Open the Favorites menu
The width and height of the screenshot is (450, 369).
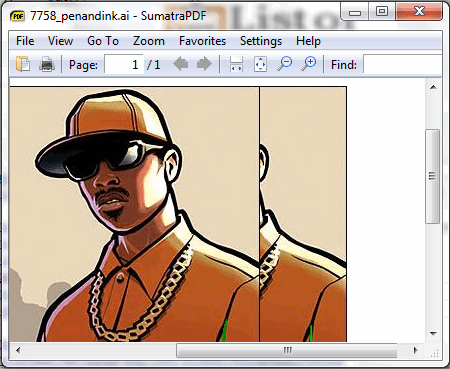tap(202, 41)
